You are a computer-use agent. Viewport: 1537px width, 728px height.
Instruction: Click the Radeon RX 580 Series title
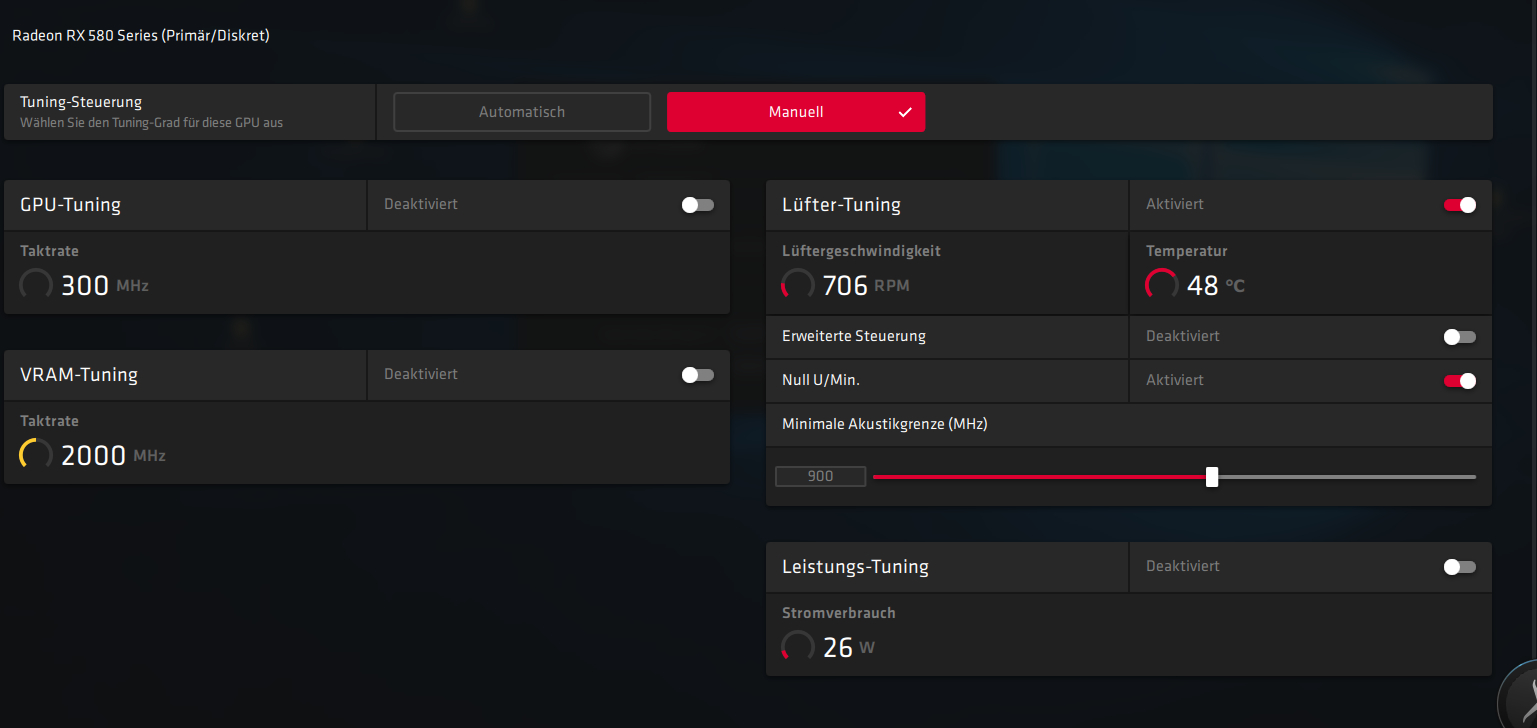[141, 36]
